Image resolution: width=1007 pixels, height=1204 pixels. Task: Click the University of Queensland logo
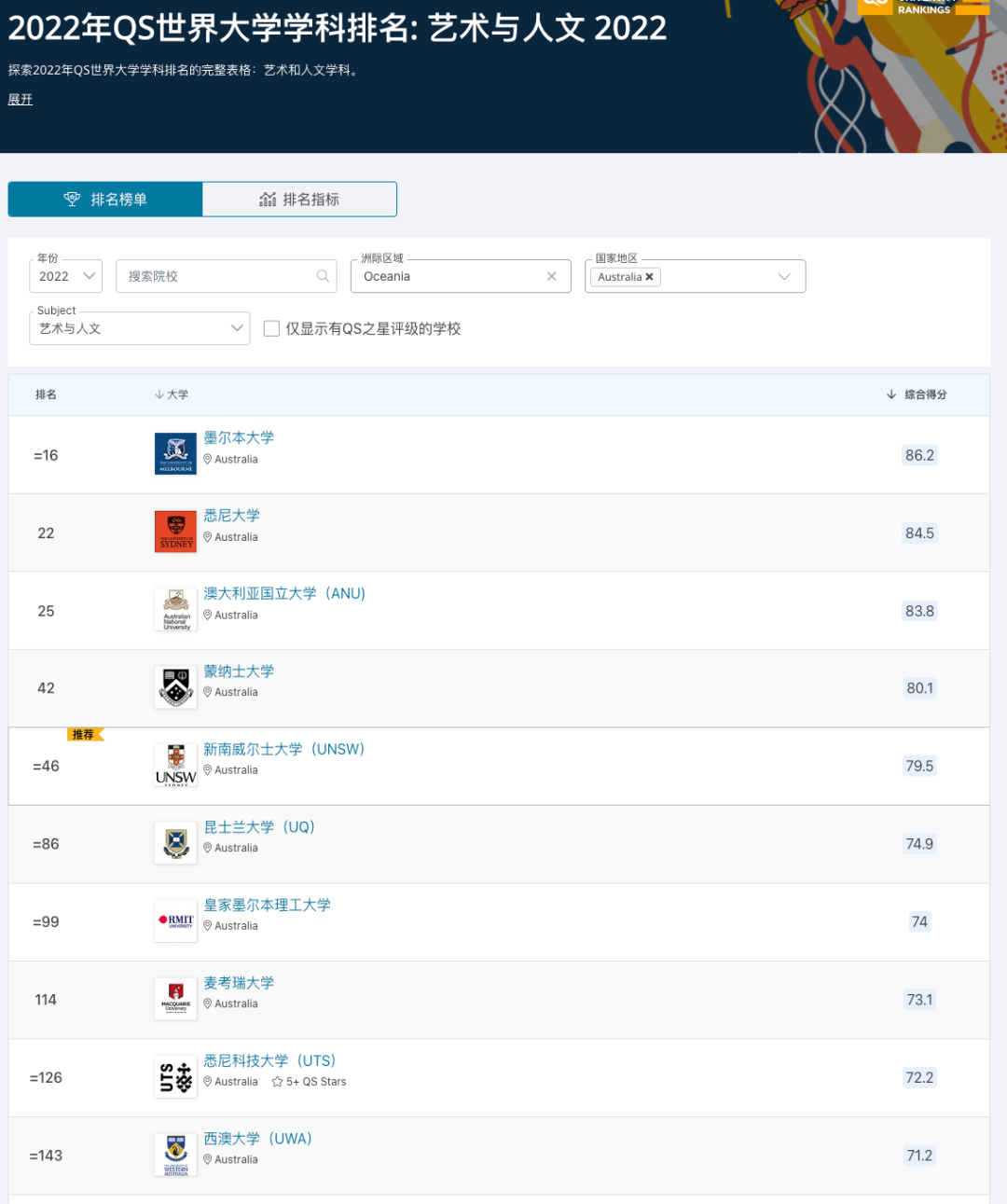click(x=175, y=843)
